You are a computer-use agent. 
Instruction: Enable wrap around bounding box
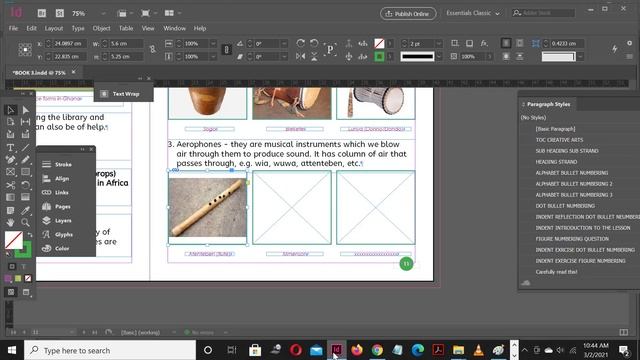520,43
